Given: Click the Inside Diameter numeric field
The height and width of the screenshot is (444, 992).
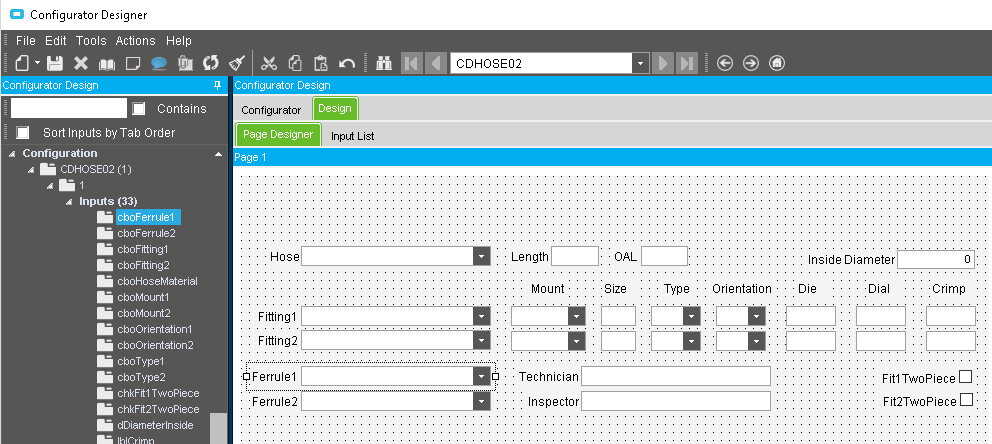Looking at the screenshot, I should (x=936, y=259).
